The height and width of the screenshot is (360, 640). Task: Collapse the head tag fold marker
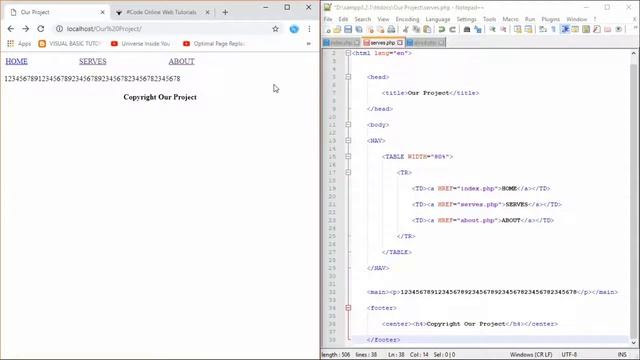pyautogui.click(x=348, y=77)
